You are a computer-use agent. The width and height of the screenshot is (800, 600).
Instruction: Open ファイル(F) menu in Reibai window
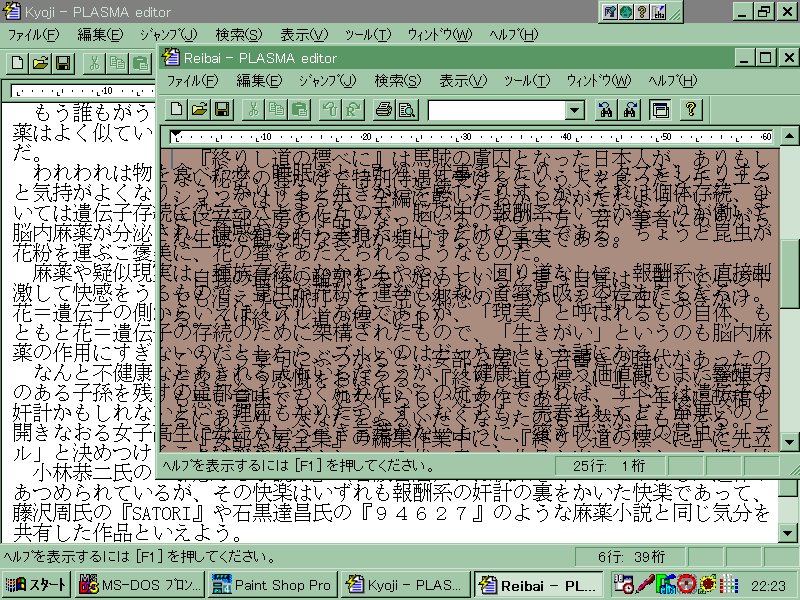[x=192, y=81]
